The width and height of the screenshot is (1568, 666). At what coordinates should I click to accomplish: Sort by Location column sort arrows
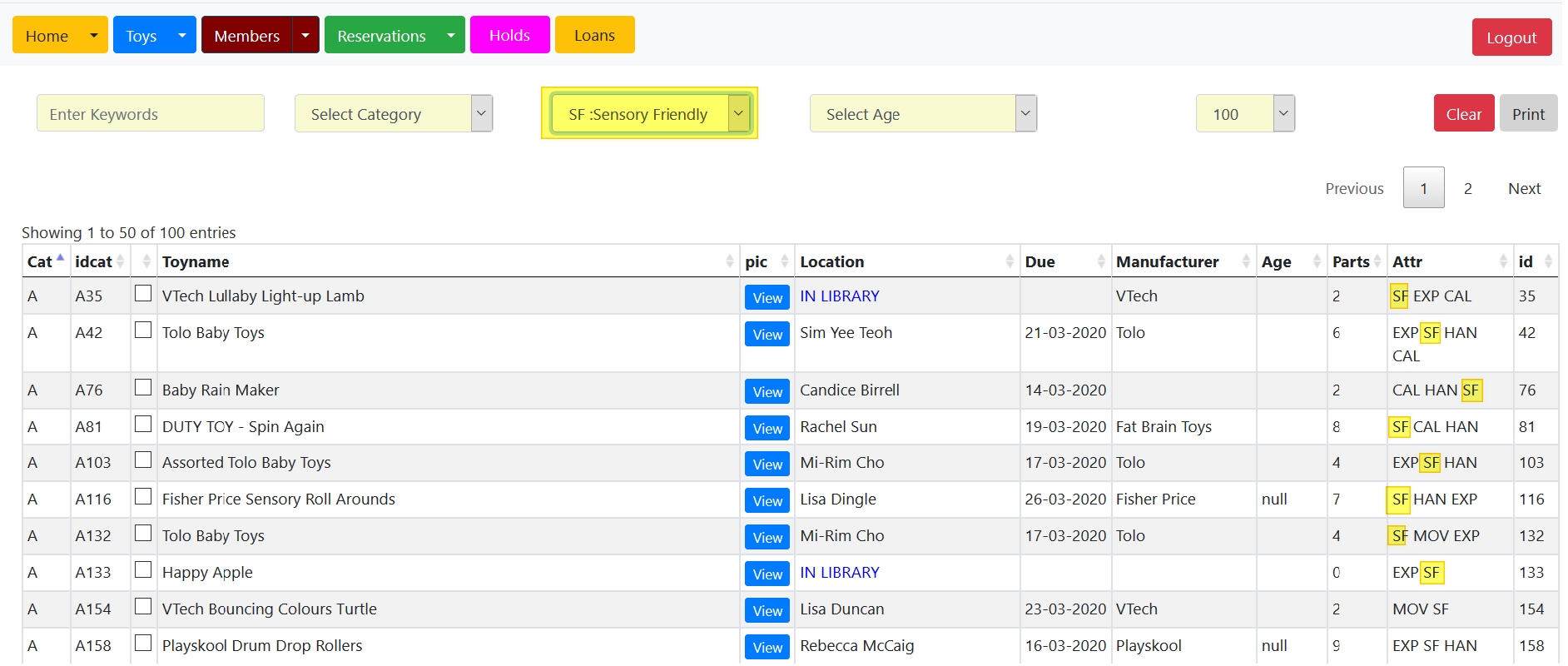[x=1009, y=261]
